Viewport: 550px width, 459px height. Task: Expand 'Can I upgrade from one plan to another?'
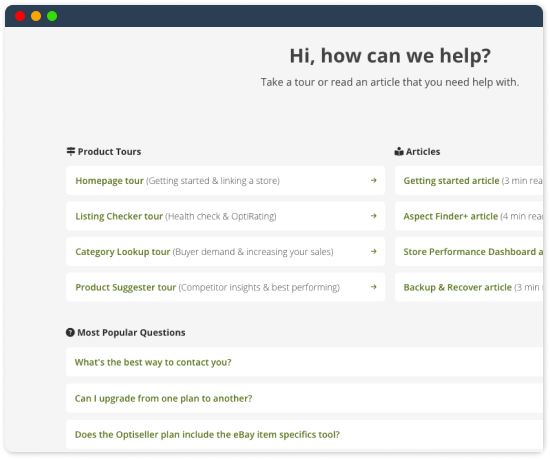pos(304,398)
